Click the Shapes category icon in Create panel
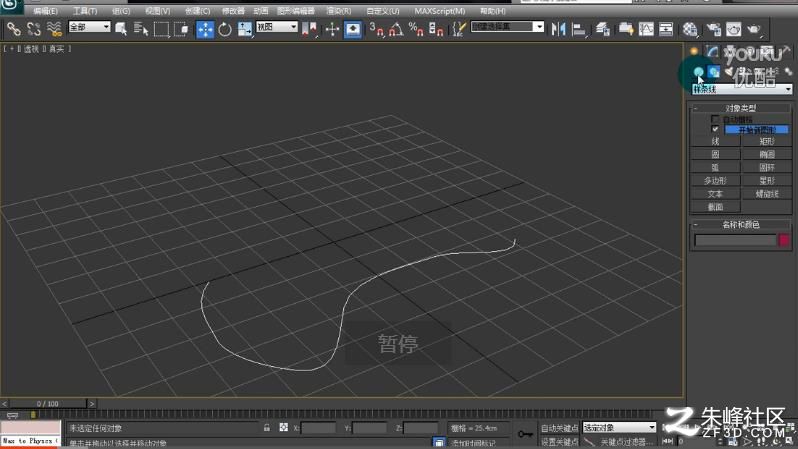This screenshot has height=449, width=798. tap(713, 72)
